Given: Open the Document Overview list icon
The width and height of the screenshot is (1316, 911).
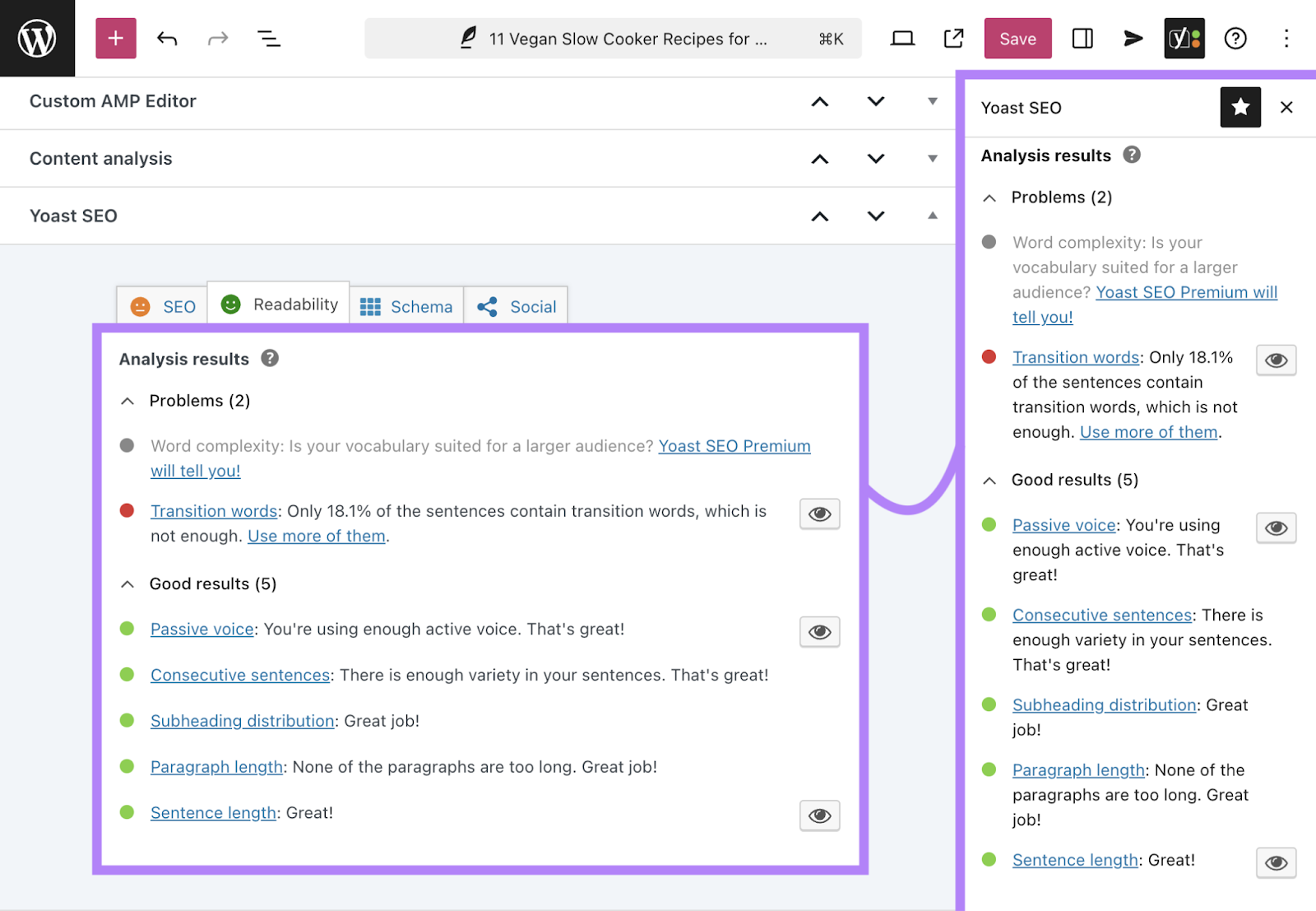Looking at the screenshot, I should click(269, 38).
